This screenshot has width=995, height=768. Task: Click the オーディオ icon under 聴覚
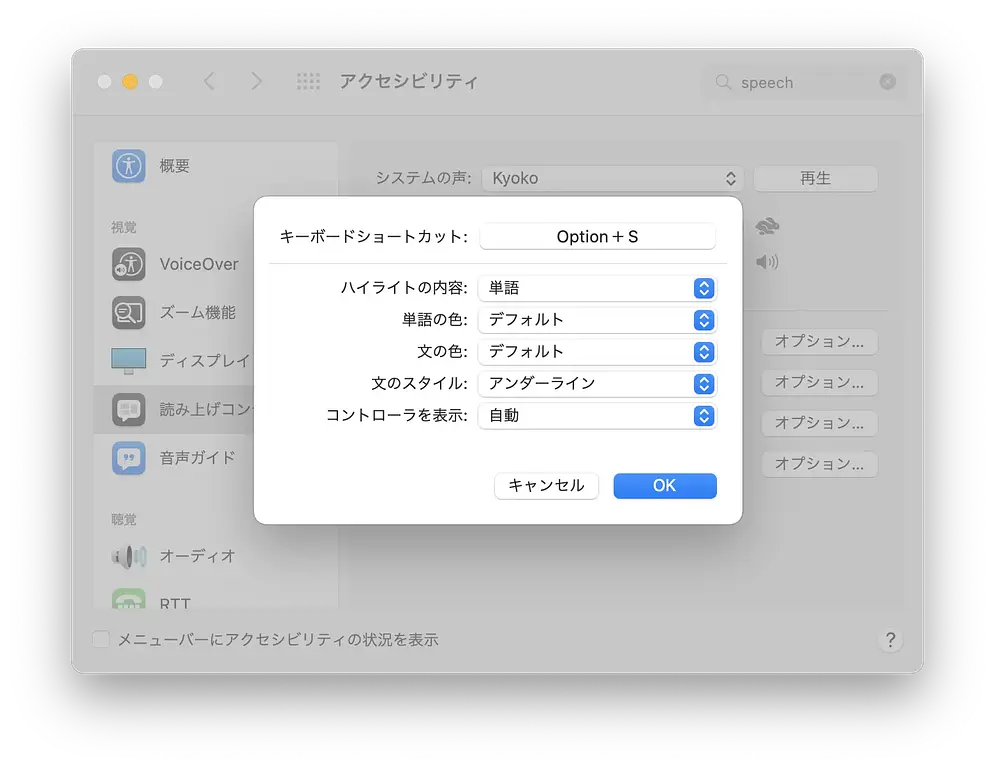click(128, 556)
